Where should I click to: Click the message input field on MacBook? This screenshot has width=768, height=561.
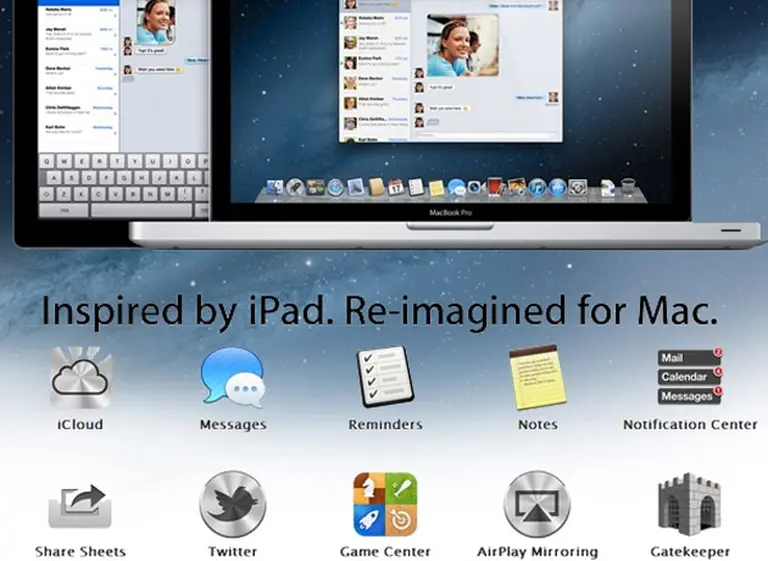coord(485,134)
